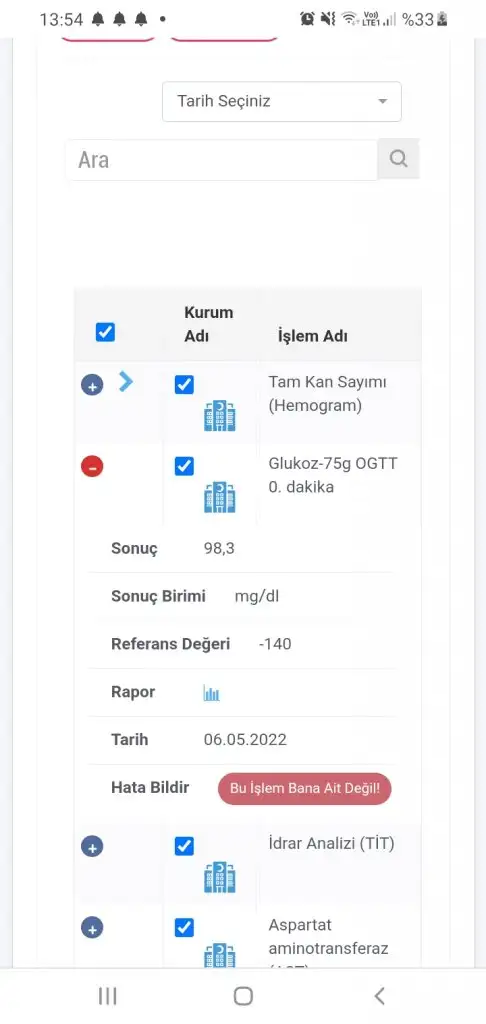This screenshot has width=486, height=1024.
Task: Expand the Tam Kan Sayımı row
Action: [92, 385]
